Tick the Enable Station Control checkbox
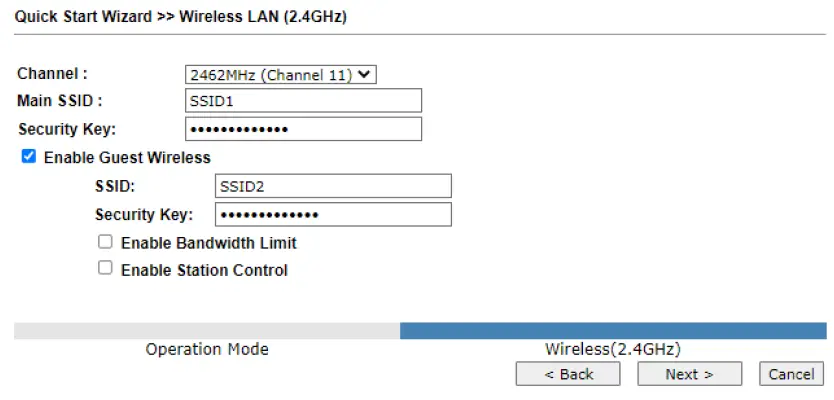 click(105, 269)
